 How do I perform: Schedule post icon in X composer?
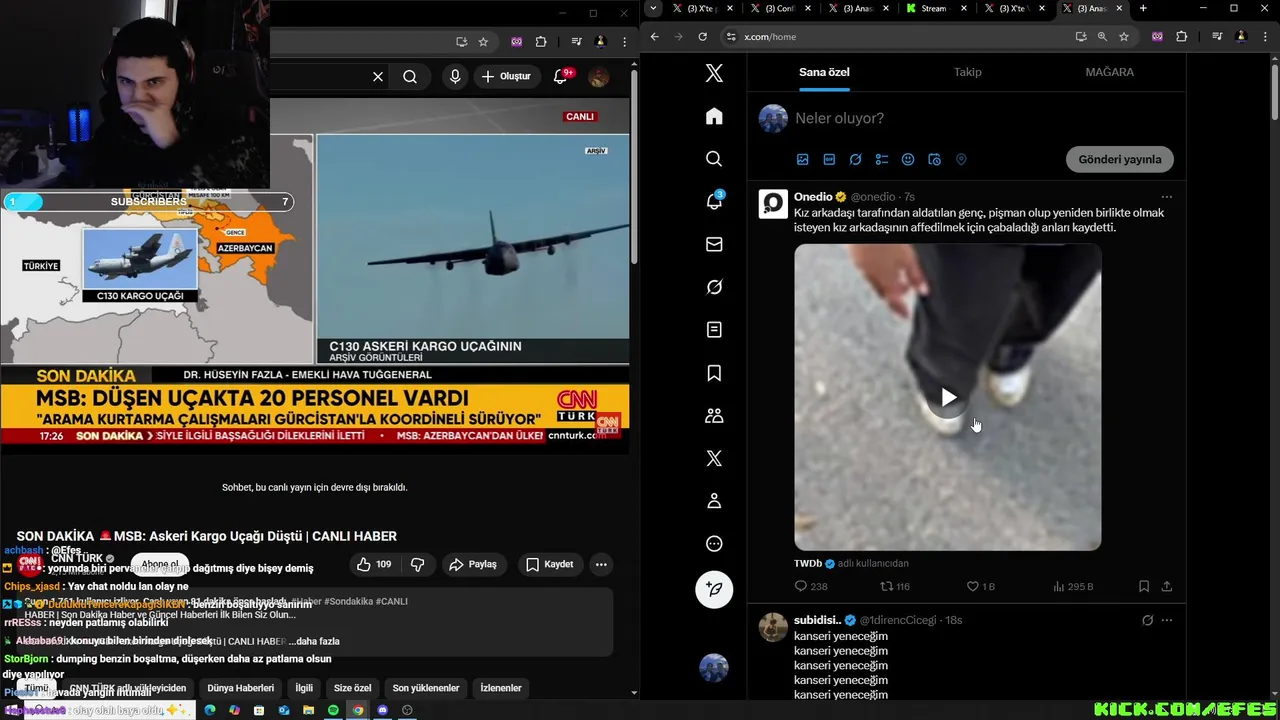pyautogui.click(x=934, y=159)
